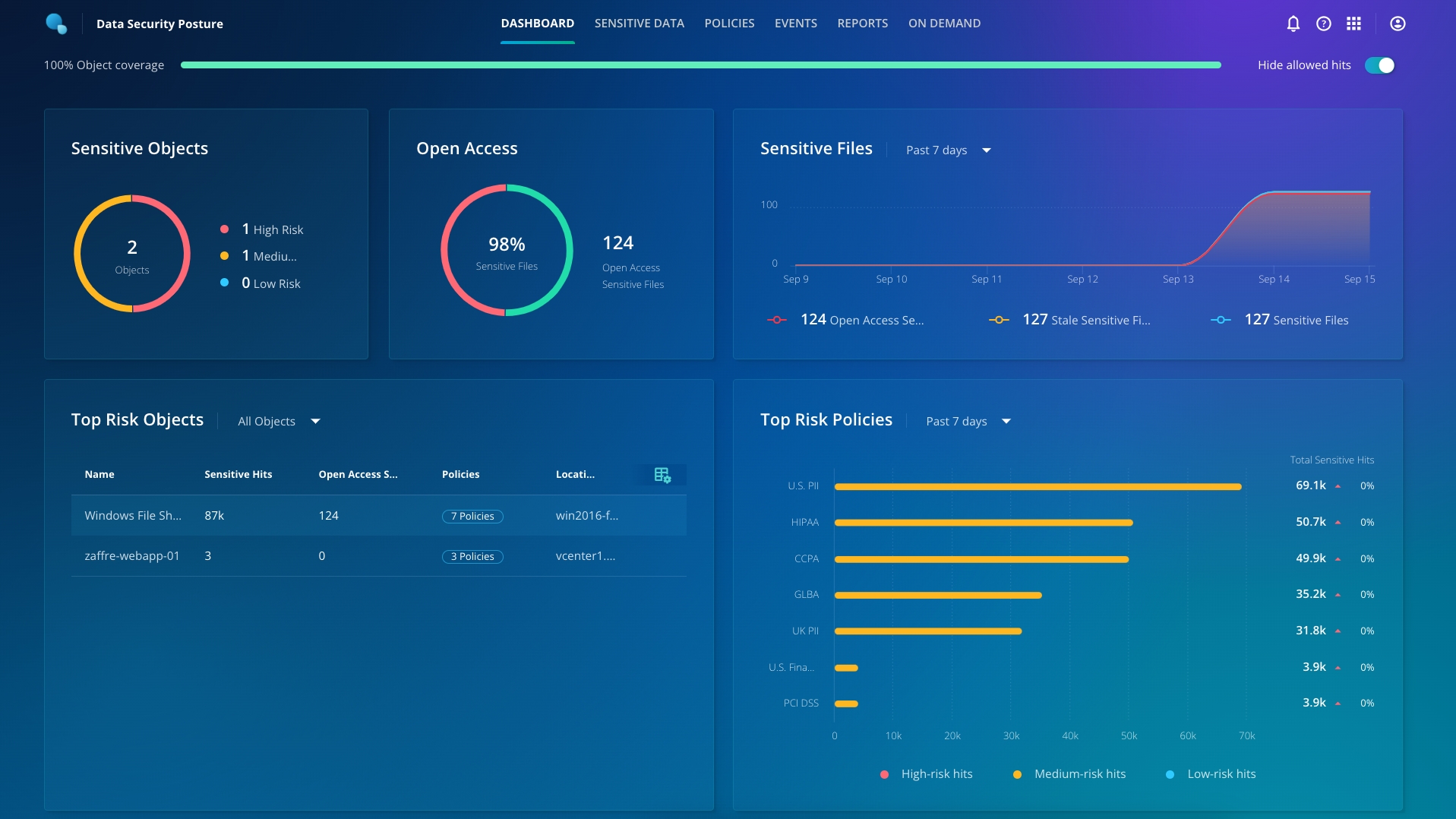Click the table column settings icon

(x=662, y=475)
